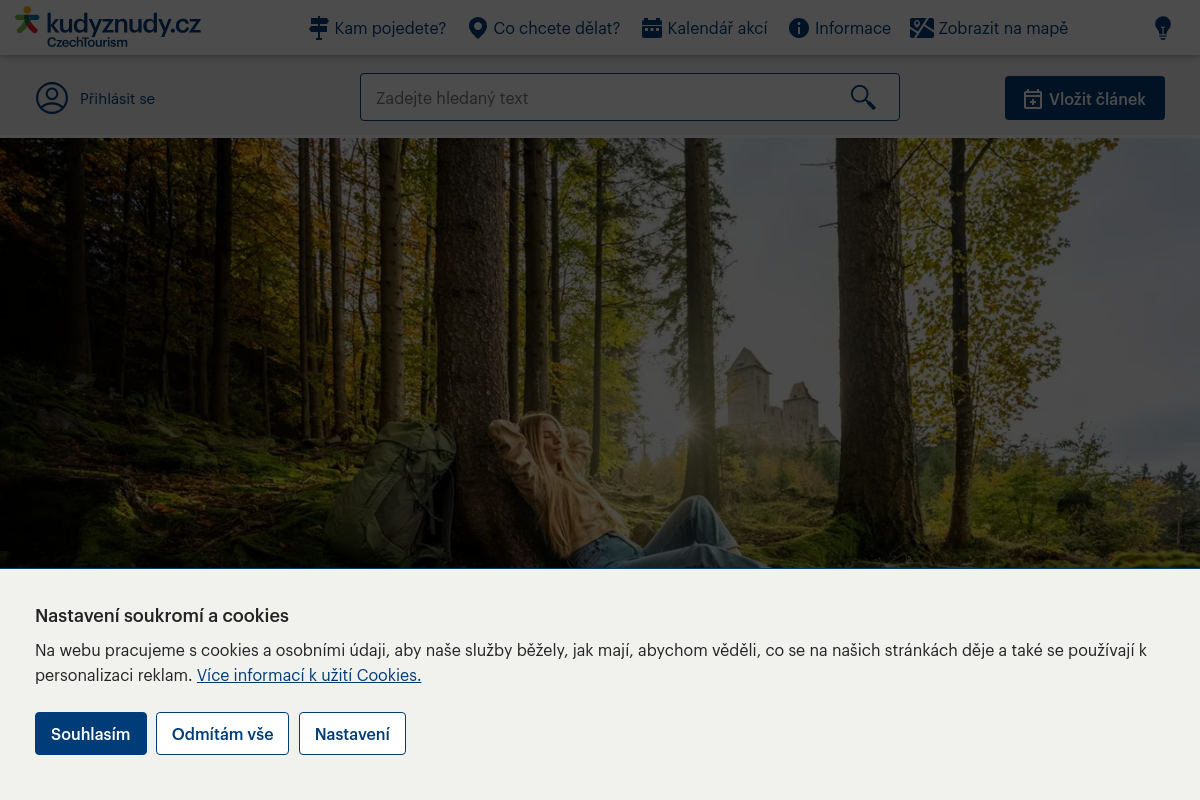This screenshot has height=800, width=1200.
Task: Click the calendar-plus icon on Vložit článek
Action: (x=1033, y=98)
